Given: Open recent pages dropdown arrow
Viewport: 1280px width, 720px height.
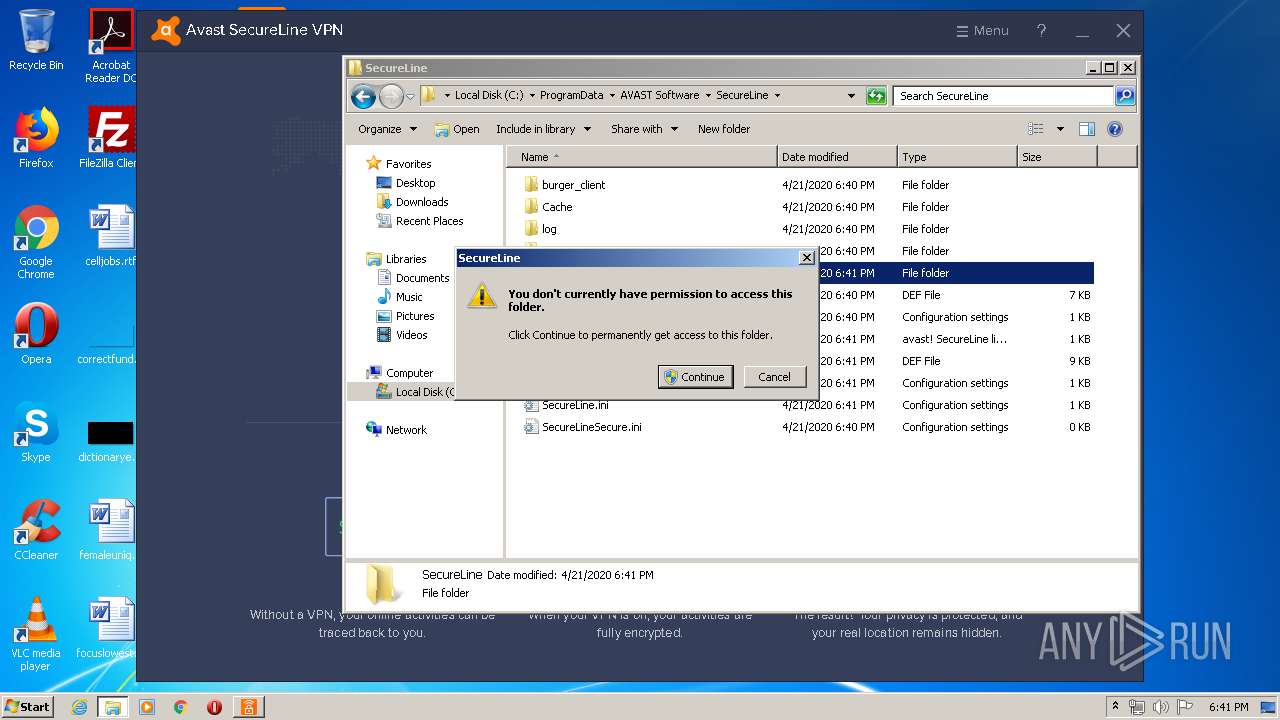Looking at the screenshot, I should tap(410, 97).
